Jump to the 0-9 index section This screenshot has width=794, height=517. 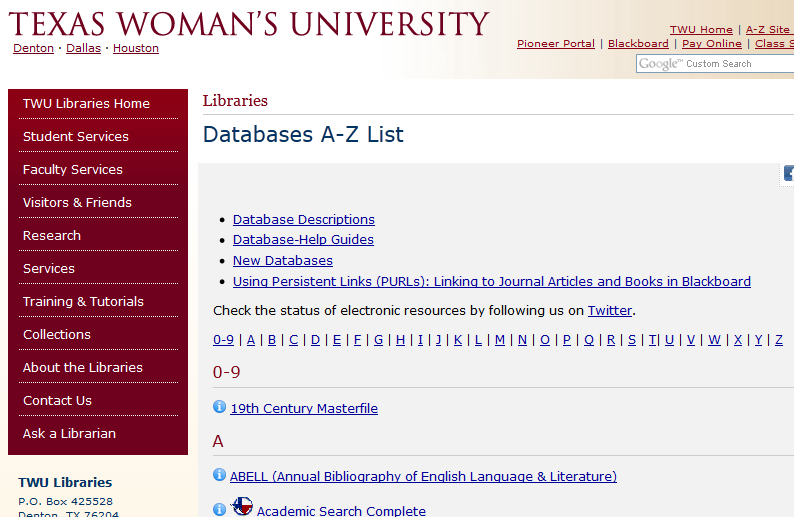coord(223,340)
